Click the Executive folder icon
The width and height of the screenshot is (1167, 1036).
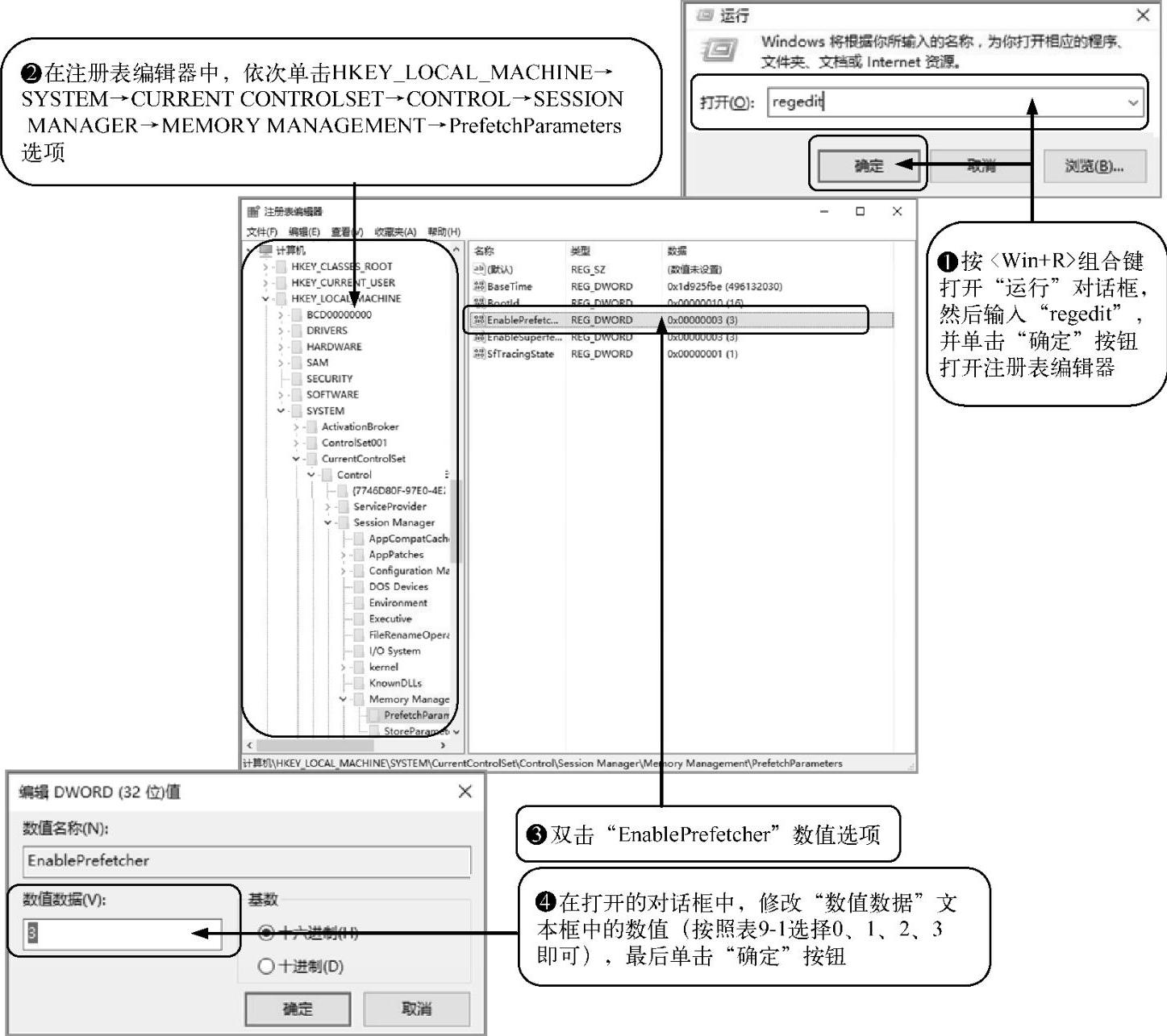pos(359,619)
